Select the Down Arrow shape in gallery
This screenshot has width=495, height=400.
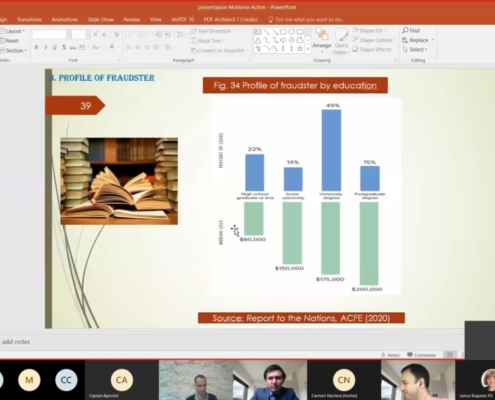(292, 40)
